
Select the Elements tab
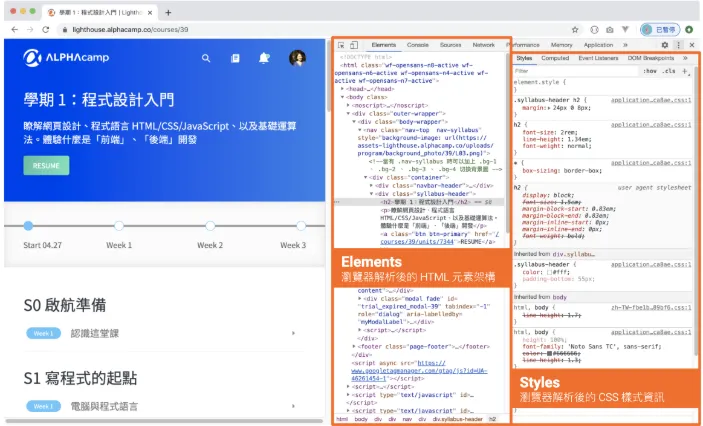tap(383, 45)
